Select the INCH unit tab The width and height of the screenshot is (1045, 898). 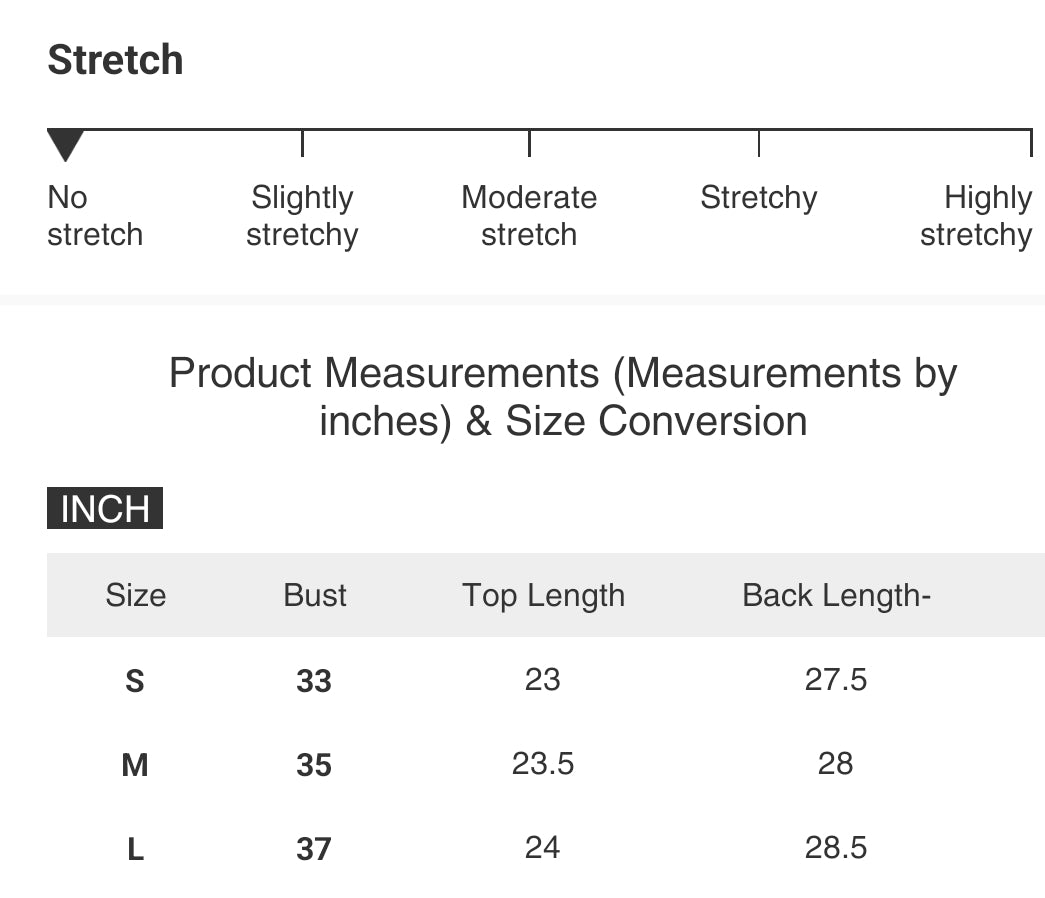coord(105,508)
